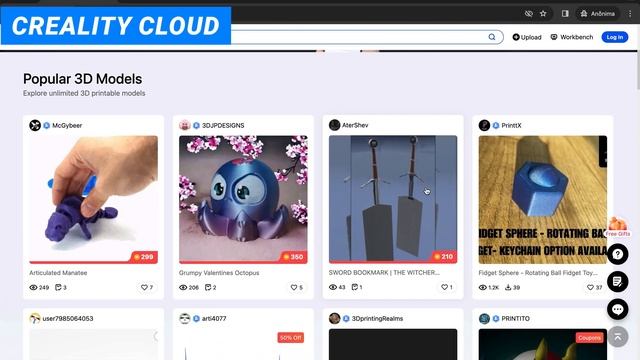Open user7985064053 author profile
Screen dimensions: 640x360
click(68, 318)
